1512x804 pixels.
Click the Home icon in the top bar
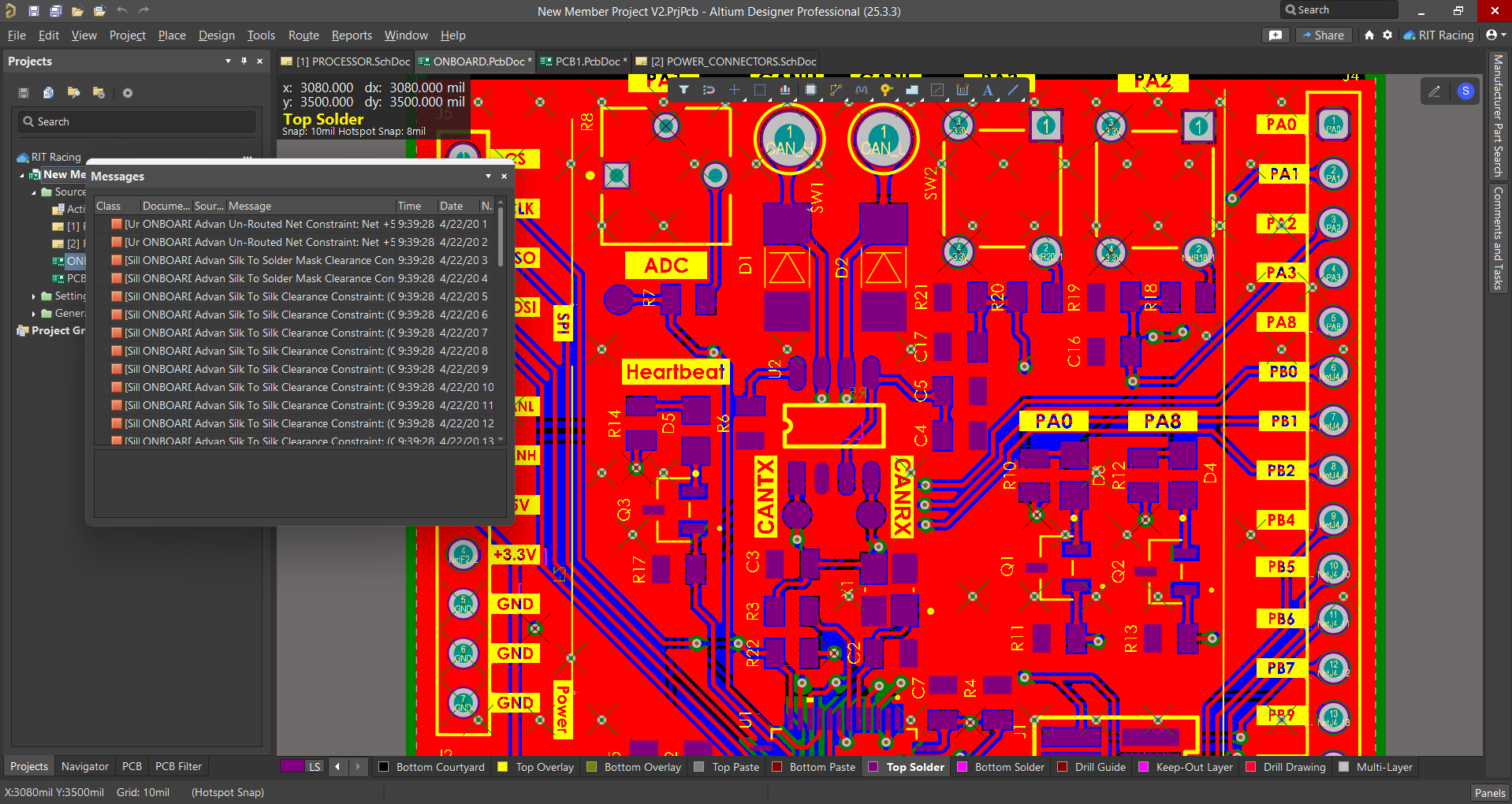pos(1369,35)
